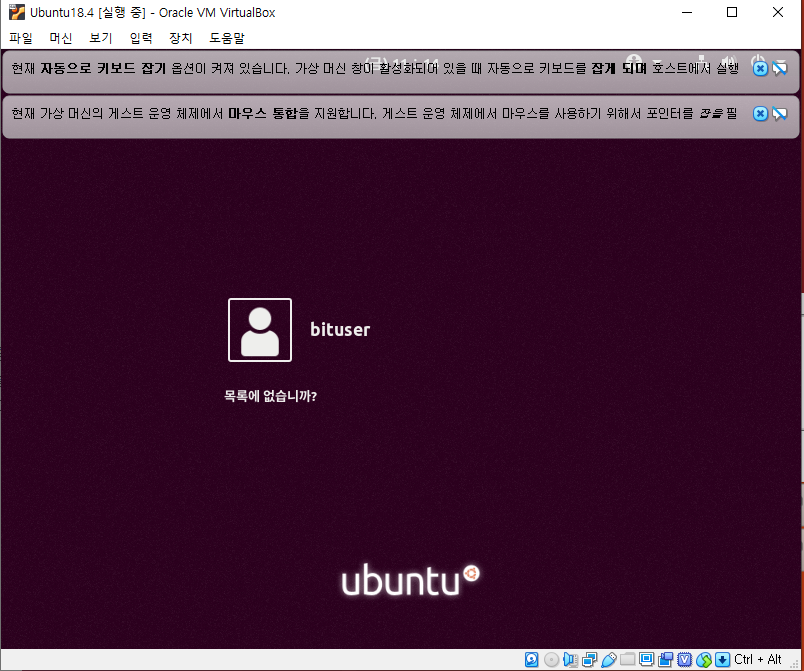804x671 pixels.
Task: Click the optical disc drive status icon
Action: 551,659
